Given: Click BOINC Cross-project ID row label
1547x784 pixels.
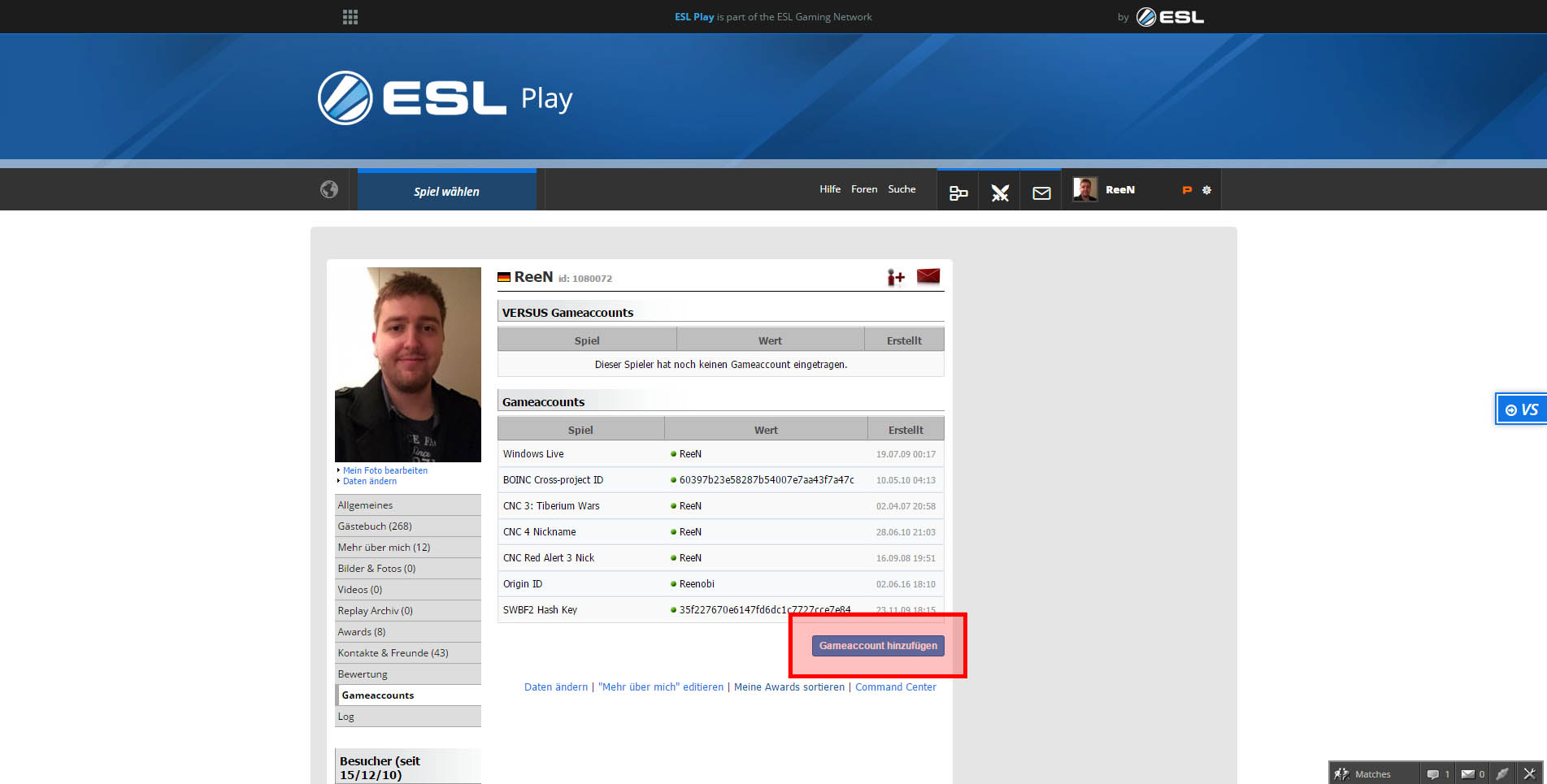Looking at the screenshot, I should (x=553, y=480).
